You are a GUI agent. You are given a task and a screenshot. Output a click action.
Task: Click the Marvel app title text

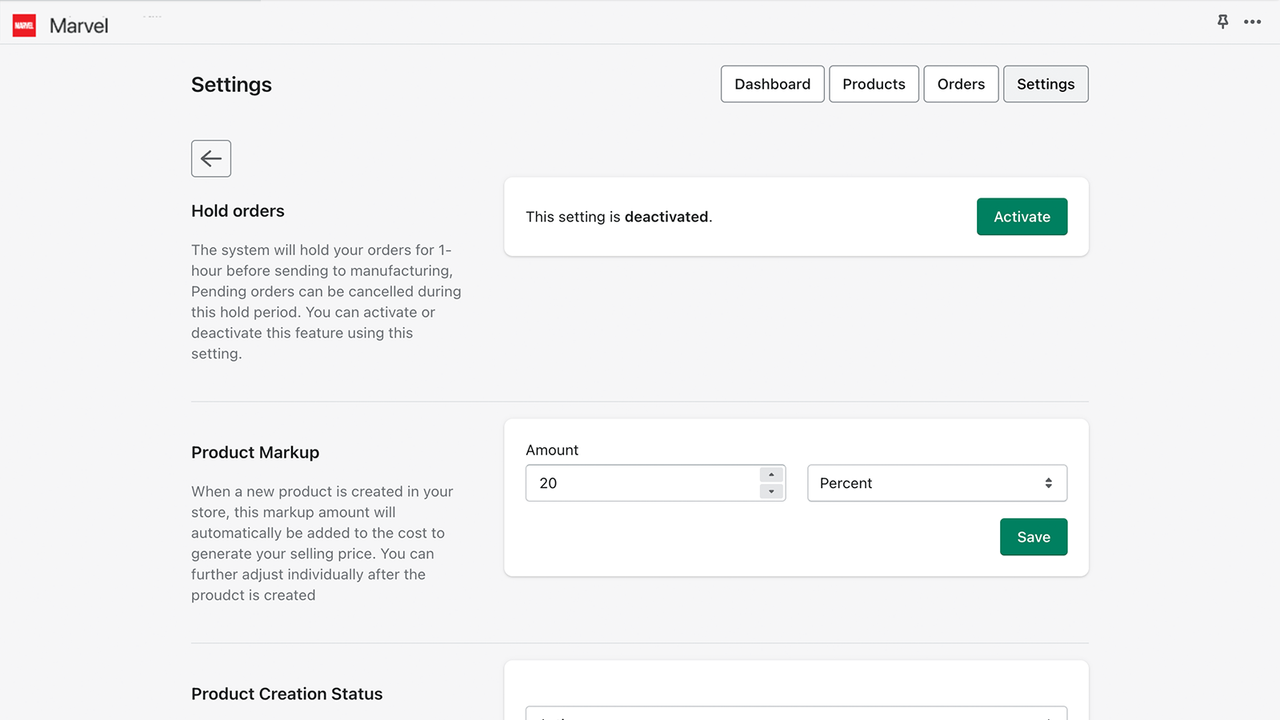point(79,26)
